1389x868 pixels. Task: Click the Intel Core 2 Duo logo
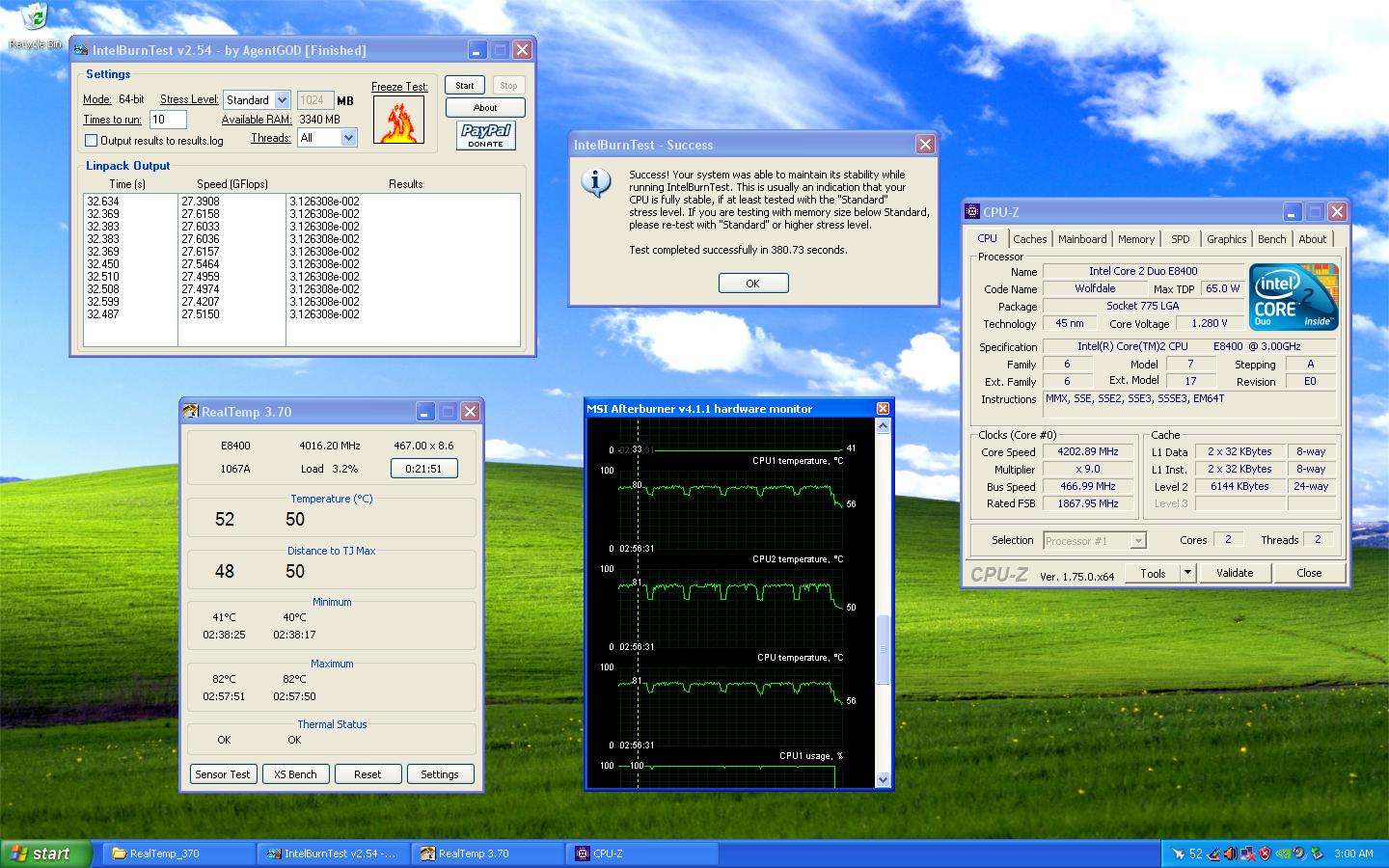[x=1294, y=297]
